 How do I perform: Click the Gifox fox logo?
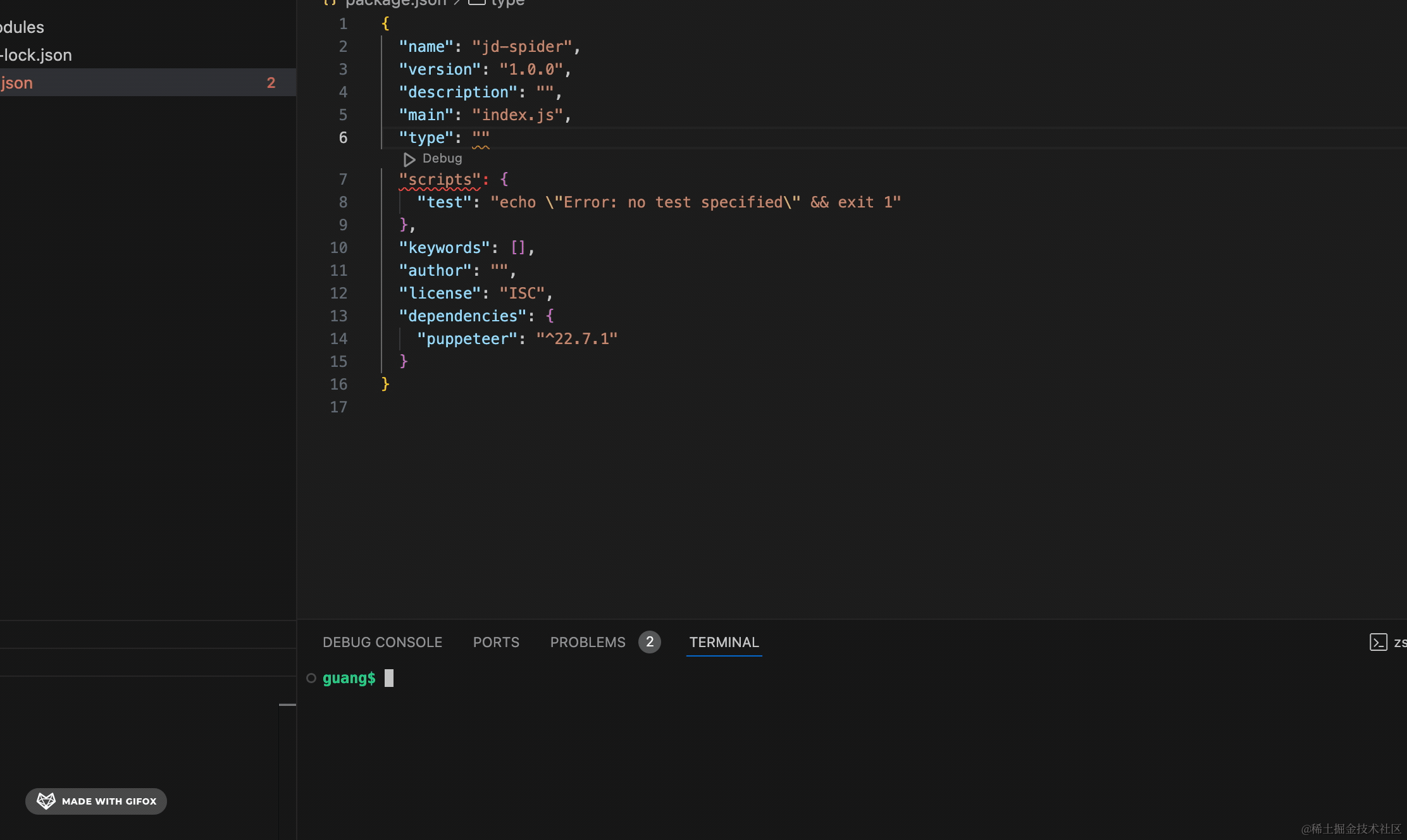point(46,801)
